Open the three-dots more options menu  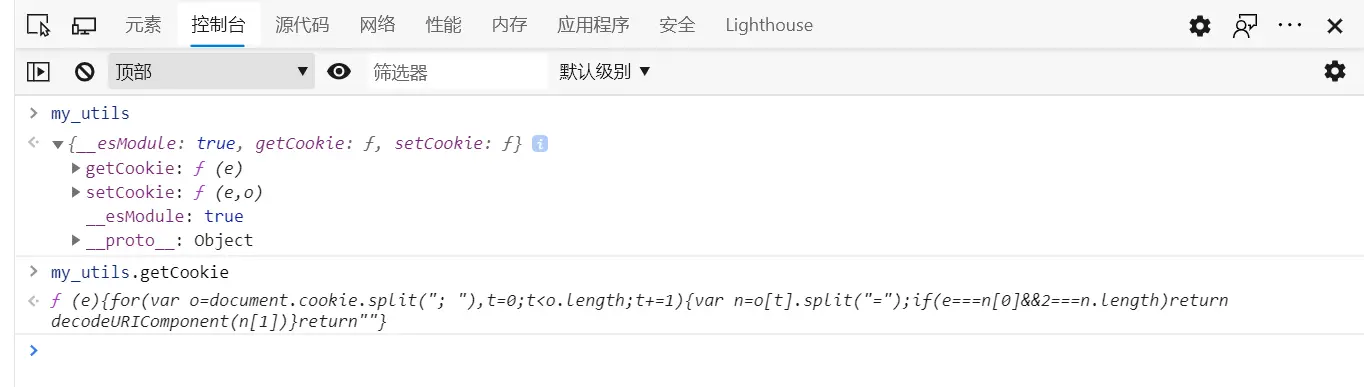point(1290,25)
